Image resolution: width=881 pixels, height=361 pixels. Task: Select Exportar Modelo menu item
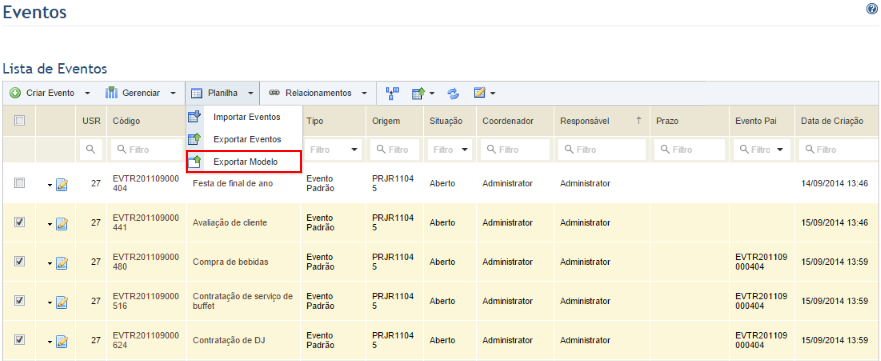point(243,162)
